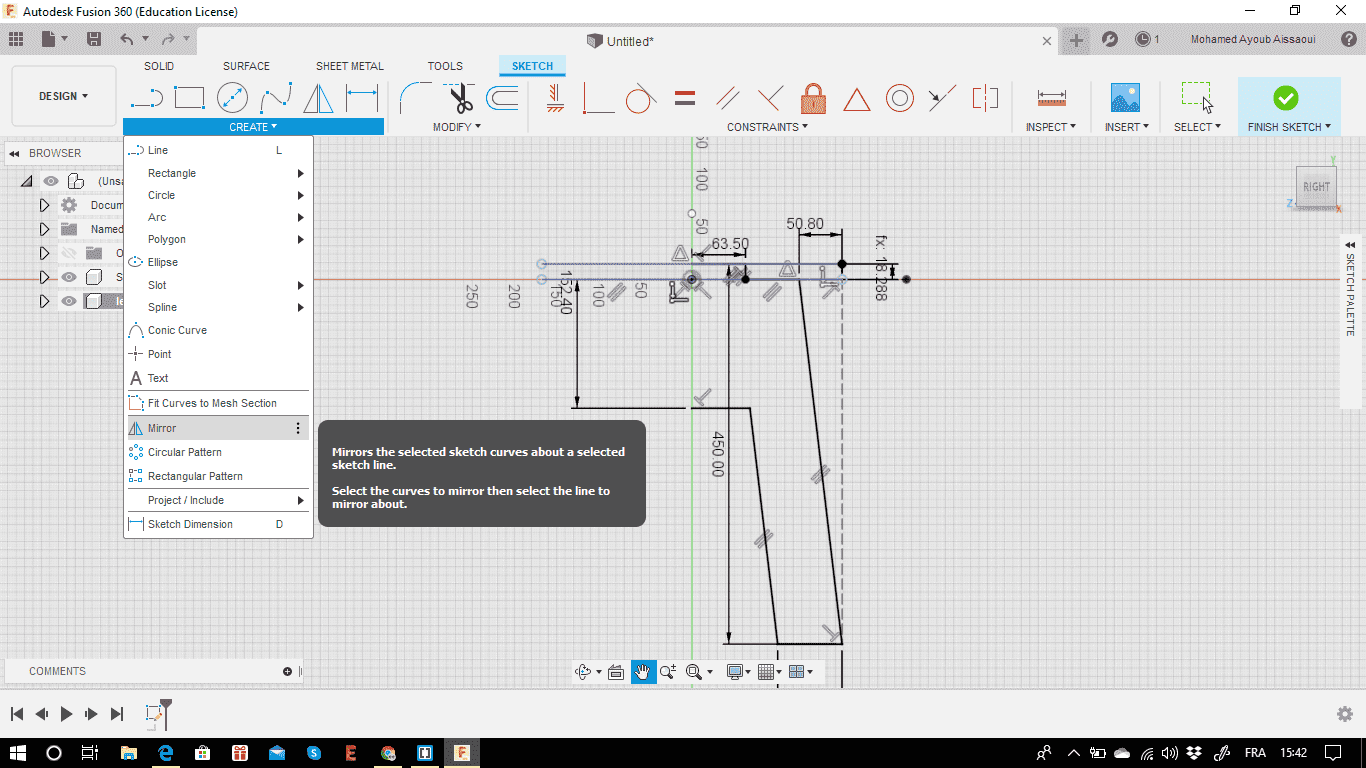Click the Measure tool in Inspect
The width and height of the screenshot is (1366, 768).
(1051, 98)
